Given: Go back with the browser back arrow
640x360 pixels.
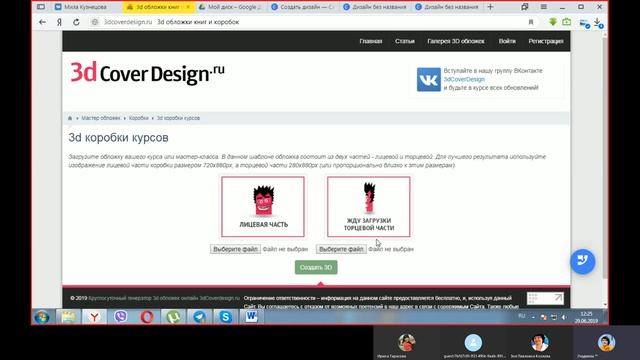Looking at the screenshot, I should tap(42, 22).
